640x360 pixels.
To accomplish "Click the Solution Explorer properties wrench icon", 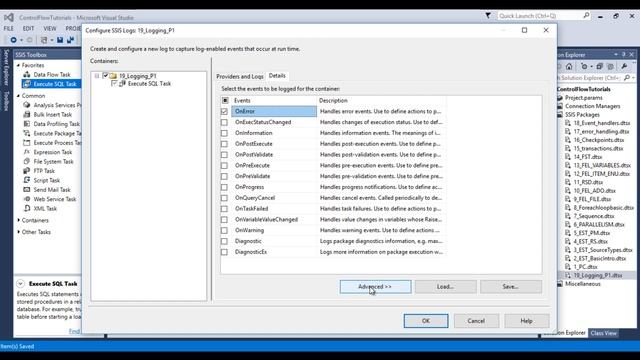I will [x=624, y=66].
